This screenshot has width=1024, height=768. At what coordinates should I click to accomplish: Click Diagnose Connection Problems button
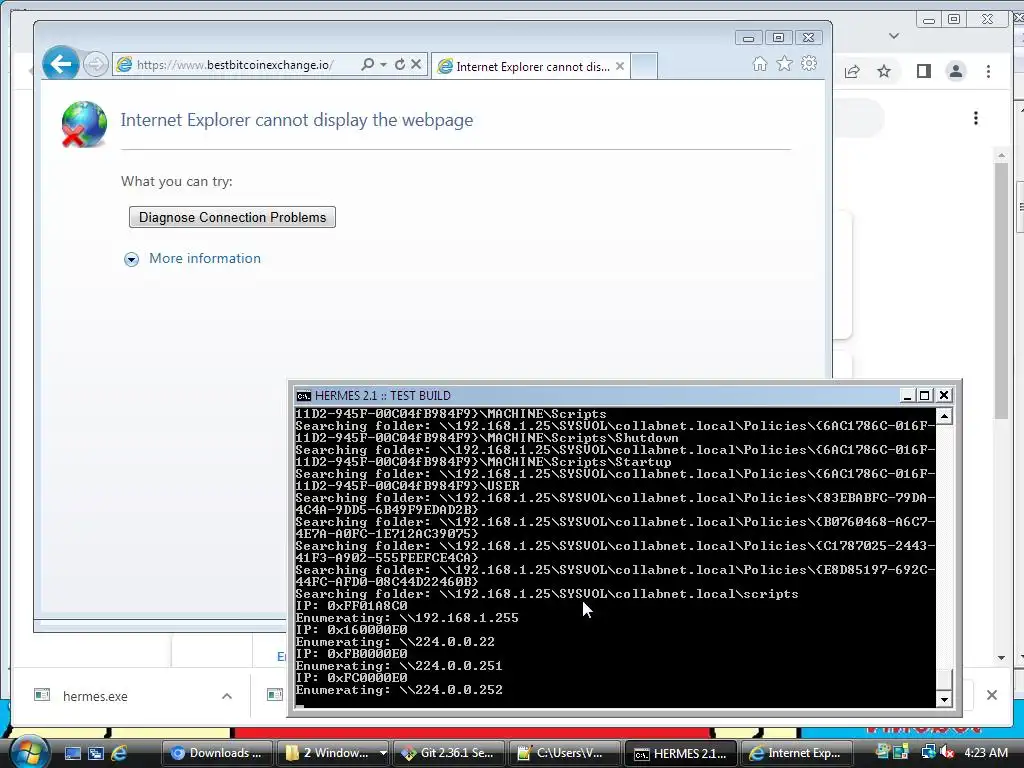pyautogui.click(x=232, y=217)
